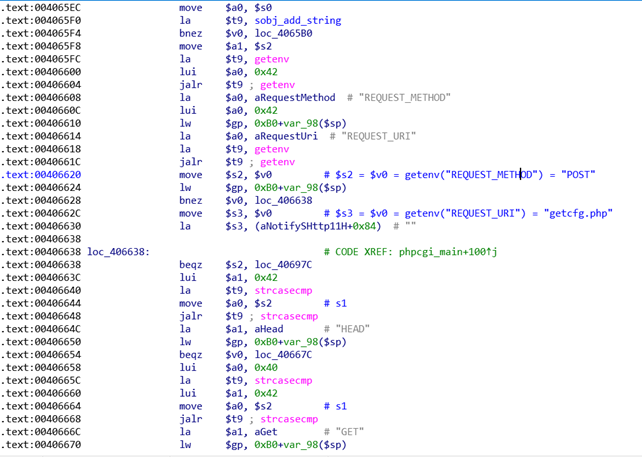
Task: Click the beqz mnemonic at address 00406638
Action: (x=191, y=265)
